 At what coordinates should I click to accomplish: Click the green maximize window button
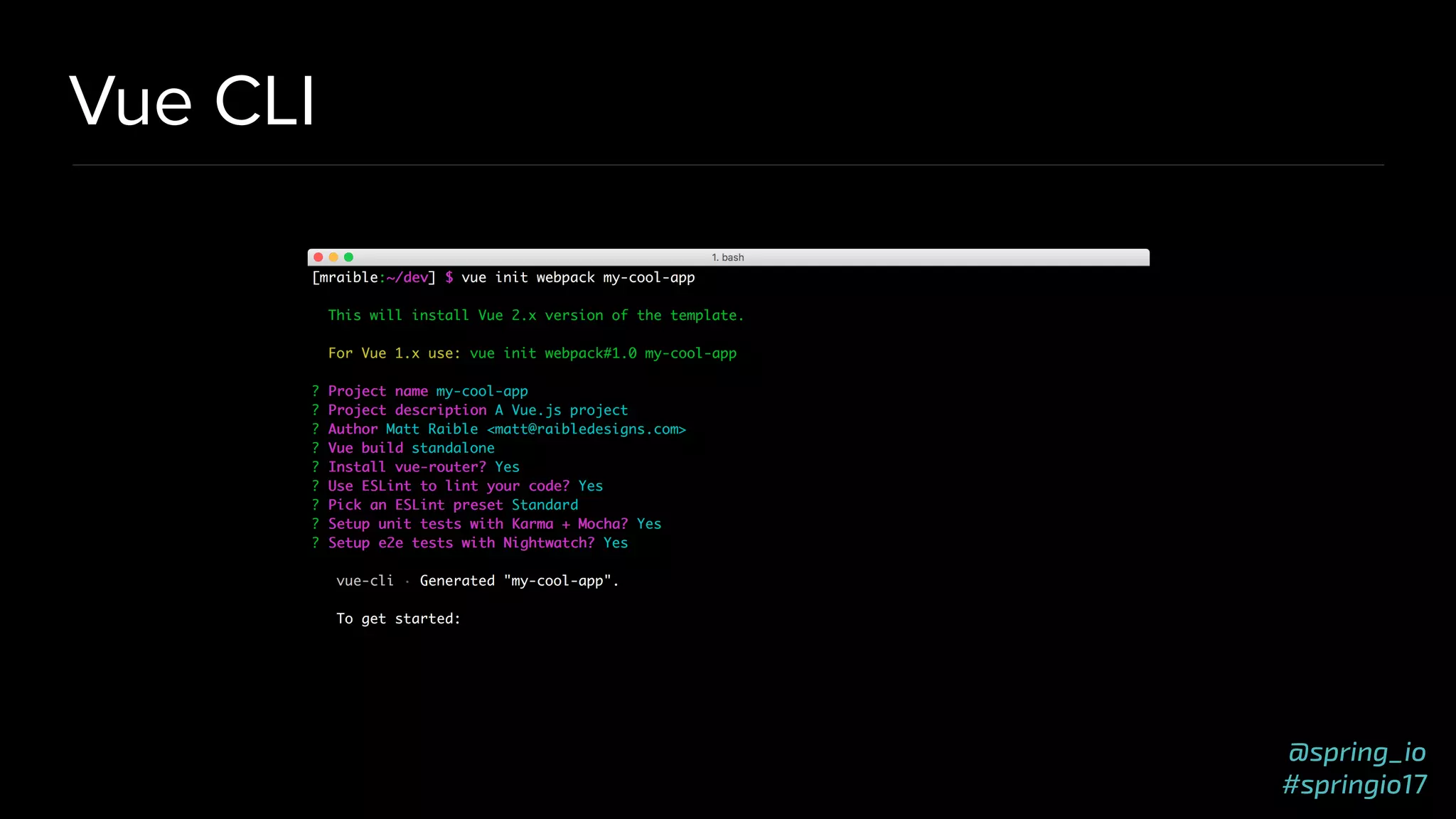[x=348, y=257]
